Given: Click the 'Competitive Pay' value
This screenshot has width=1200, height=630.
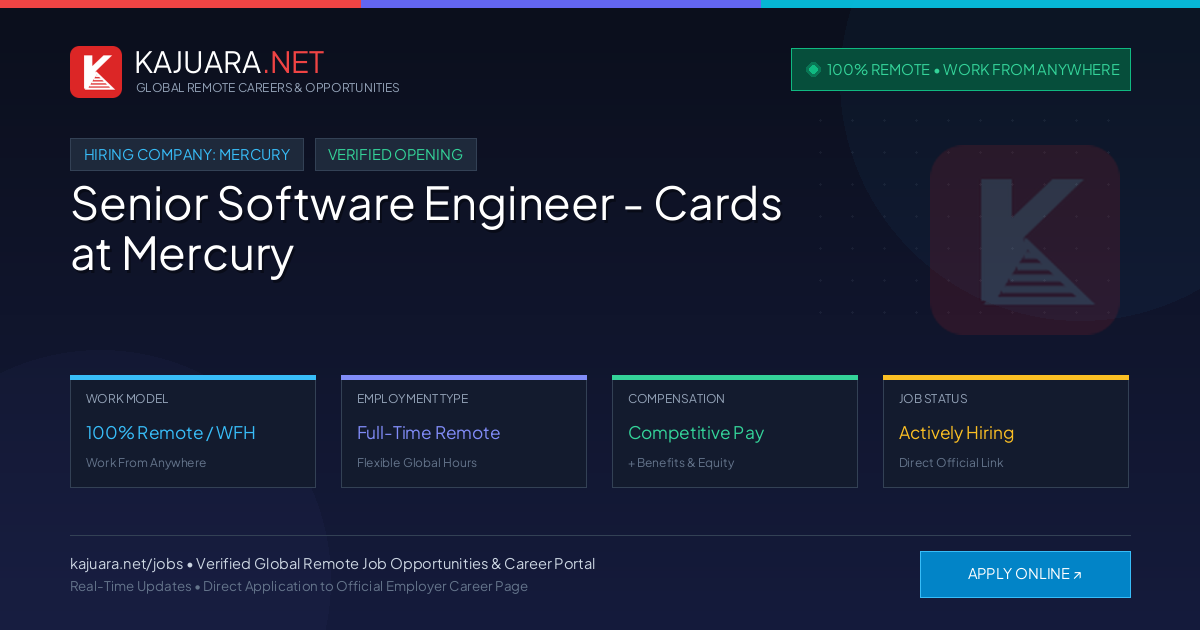Looking at the screenshot, I should [696, 433].
